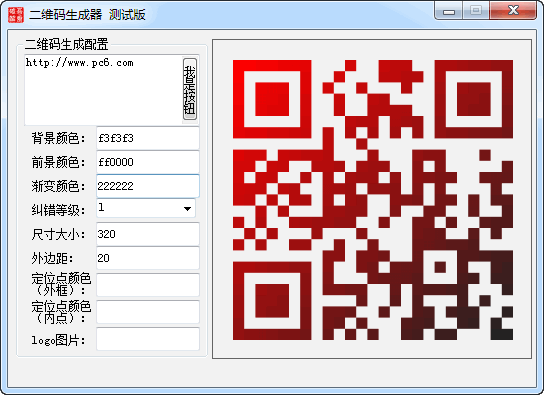The image size is (544, 395).
Task: Click the 渐变颜色 label
Action: (58, 186)
